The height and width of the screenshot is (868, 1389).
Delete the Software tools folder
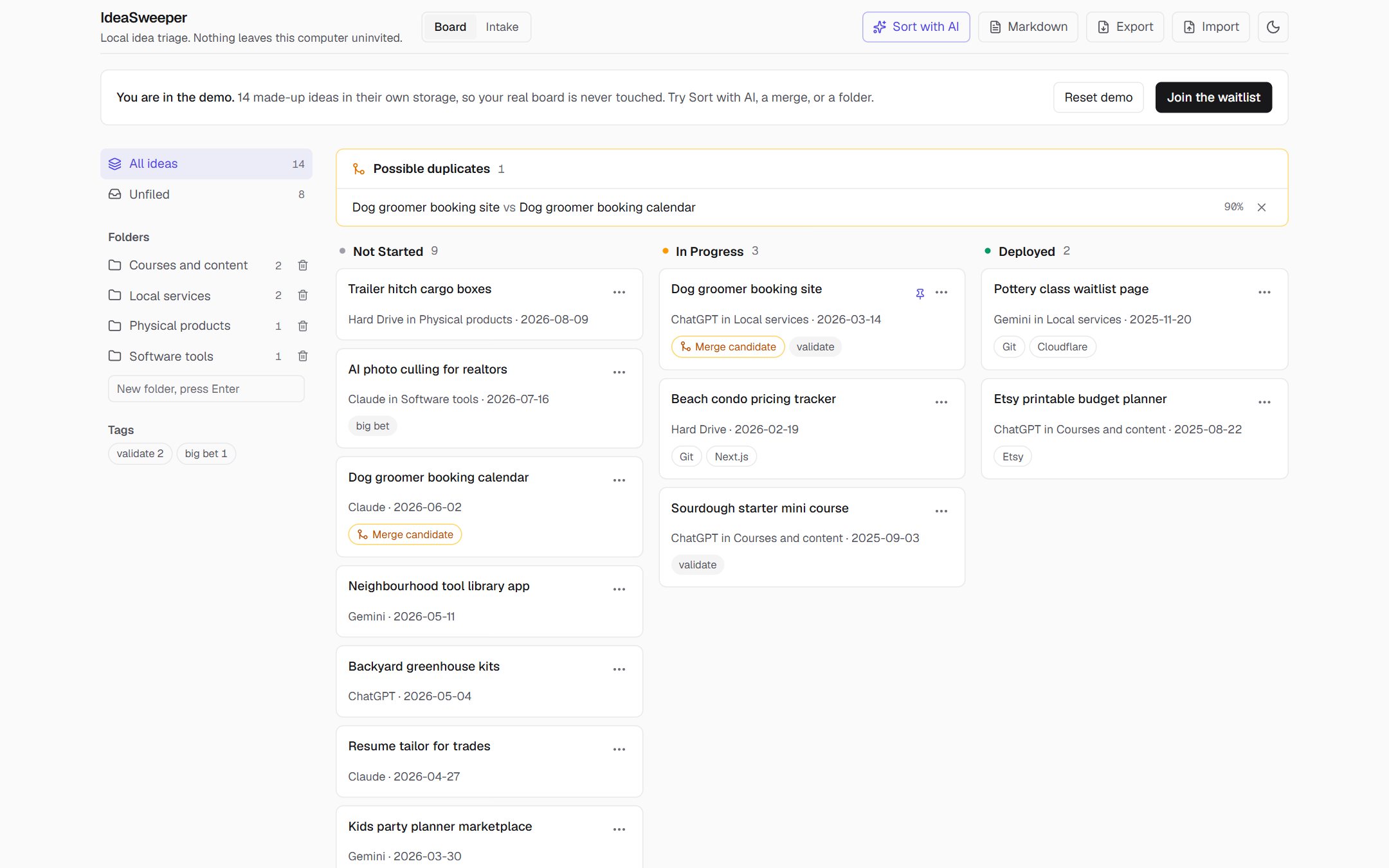coord(303,356)
